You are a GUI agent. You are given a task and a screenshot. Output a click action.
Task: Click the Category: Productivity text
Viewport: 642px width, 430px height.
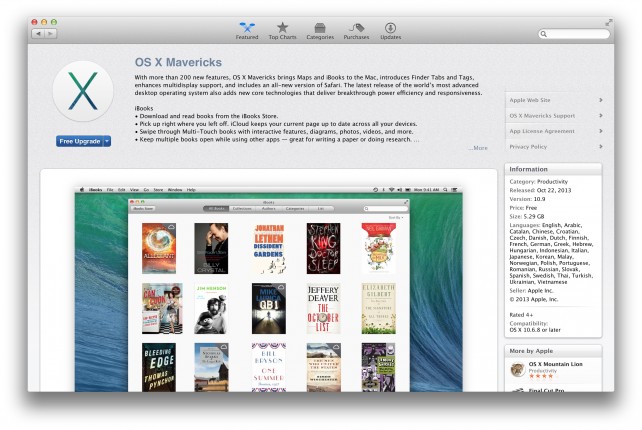point(538,181)
